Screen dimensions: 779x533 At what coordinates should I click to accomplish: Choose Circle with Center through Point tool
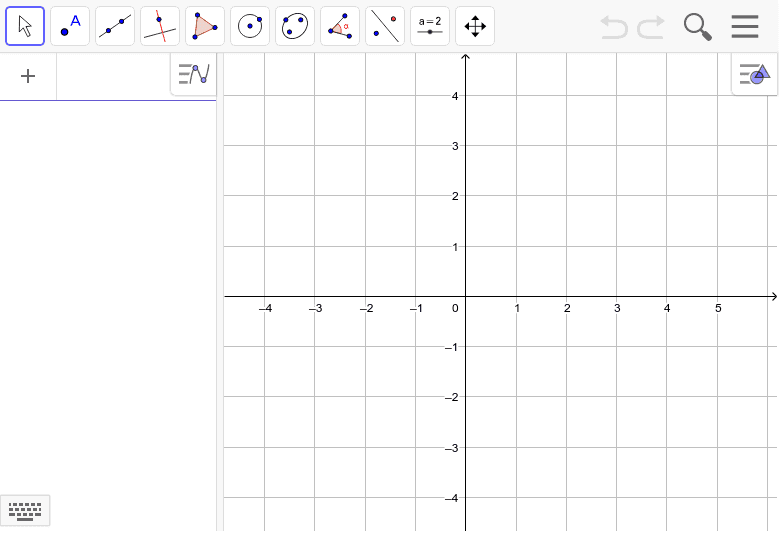pos(250,26)
